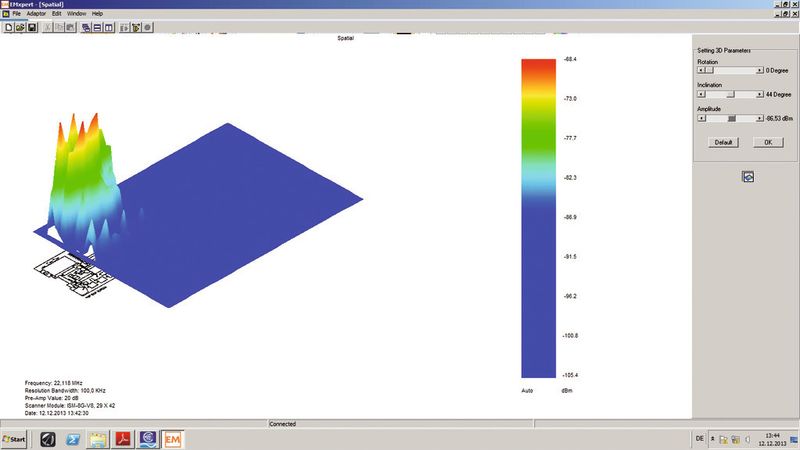Click Inclination slider right arrow
This screenshot has width=800, height=450.
click(x=760, y=94)
